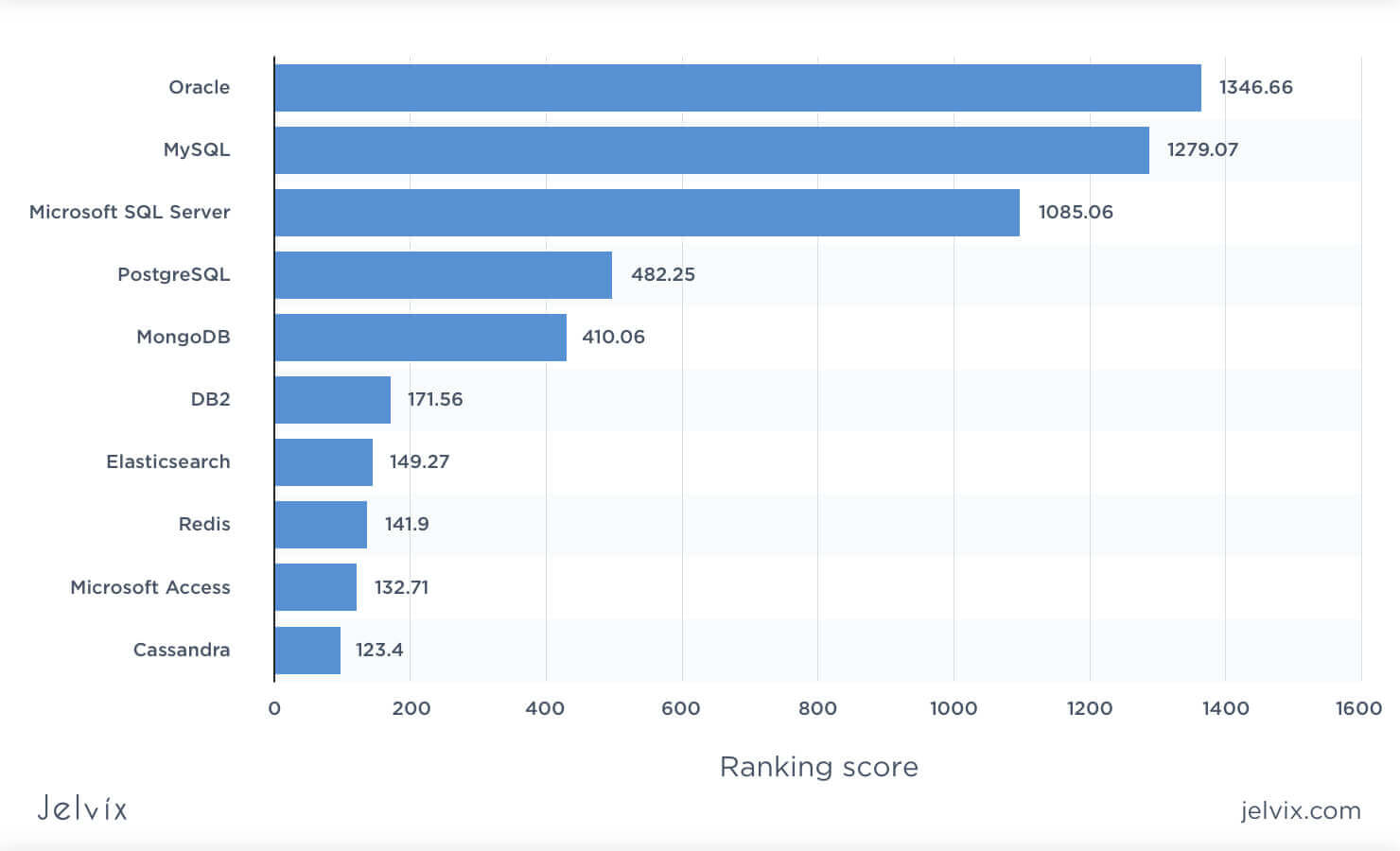Click the 0 mark on the axis
Screen dimensions: 1400x851
(x=274, y=706)
